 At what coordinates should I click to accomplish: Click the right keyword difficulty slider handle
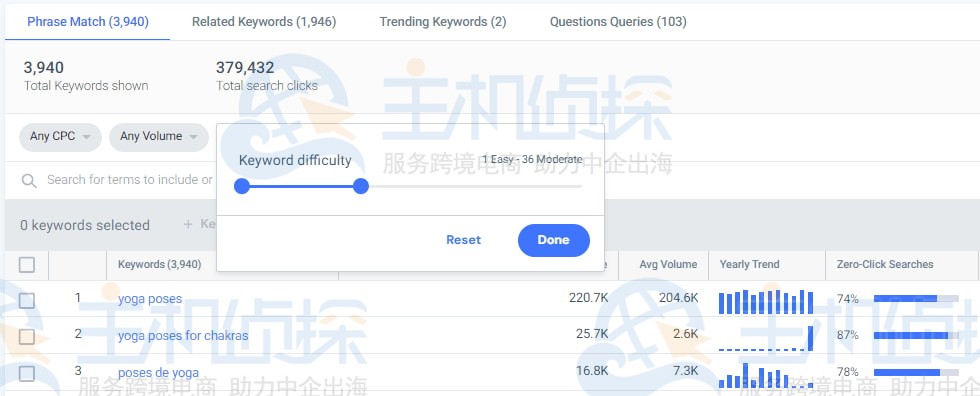[361, 186]
